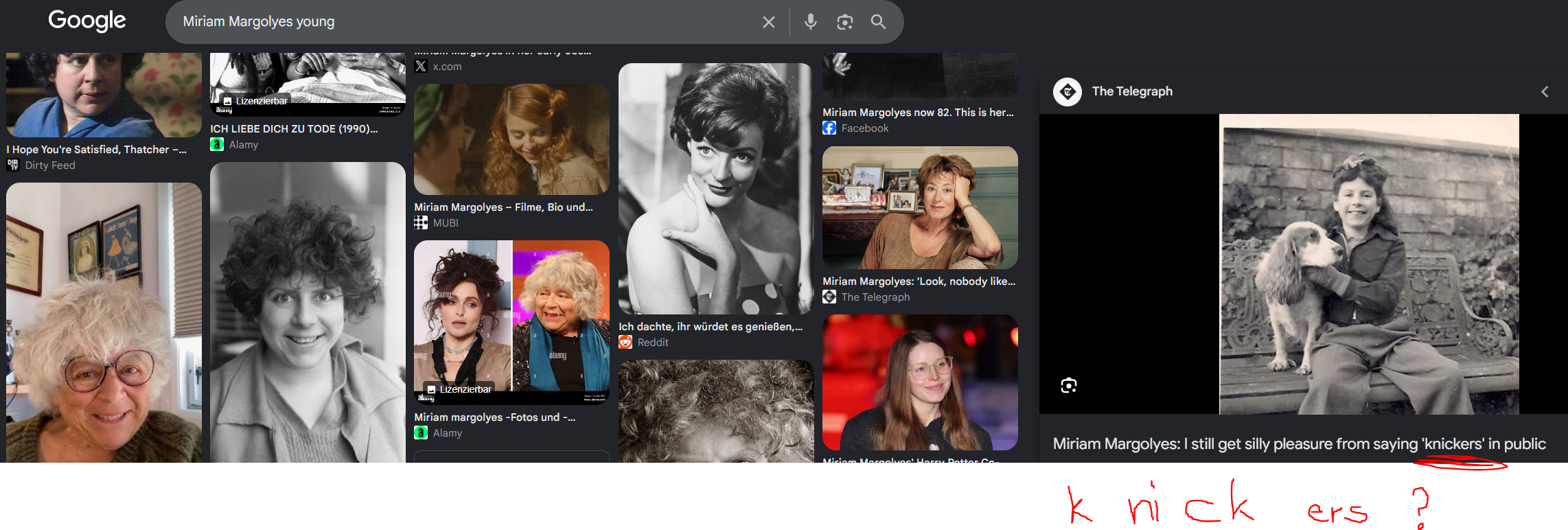This screenshot has width=1568, height=530.
Task: Click the Lens icon on the preview image
Action: coord(1069,385)
